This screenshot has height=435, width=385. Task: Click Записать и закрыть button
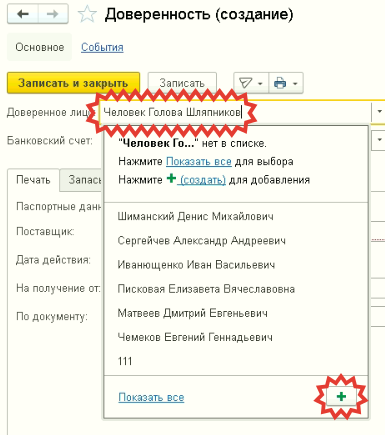[73, 83]
